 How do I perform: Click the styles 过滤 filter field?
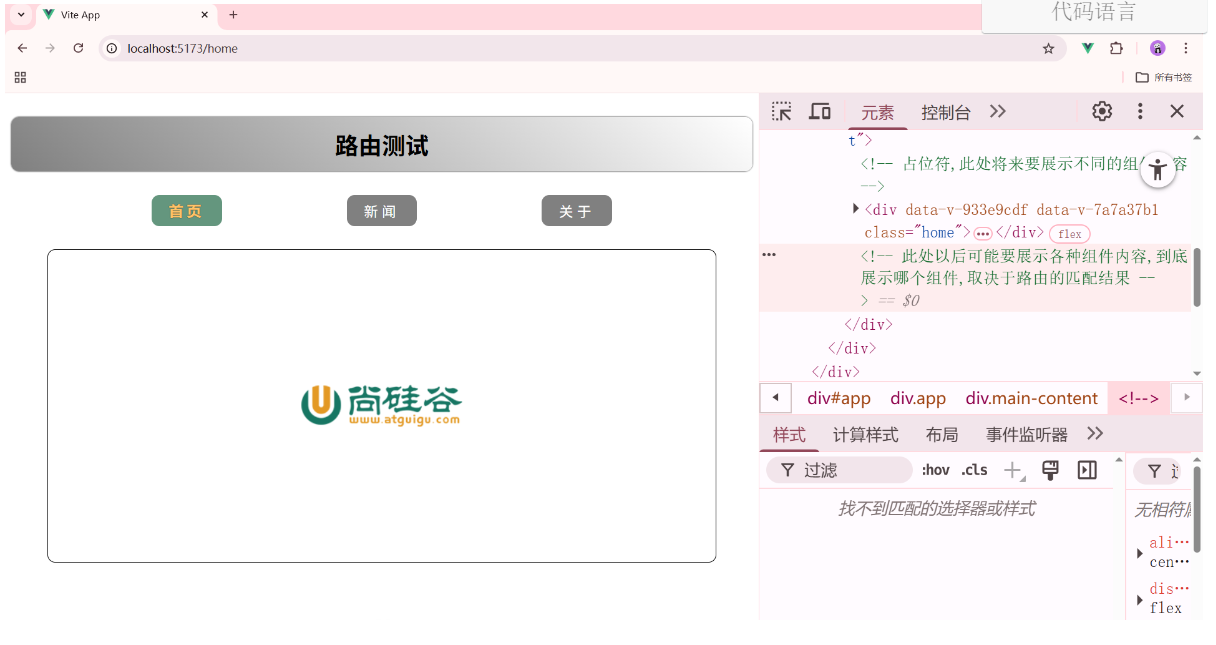pos(840,470)
